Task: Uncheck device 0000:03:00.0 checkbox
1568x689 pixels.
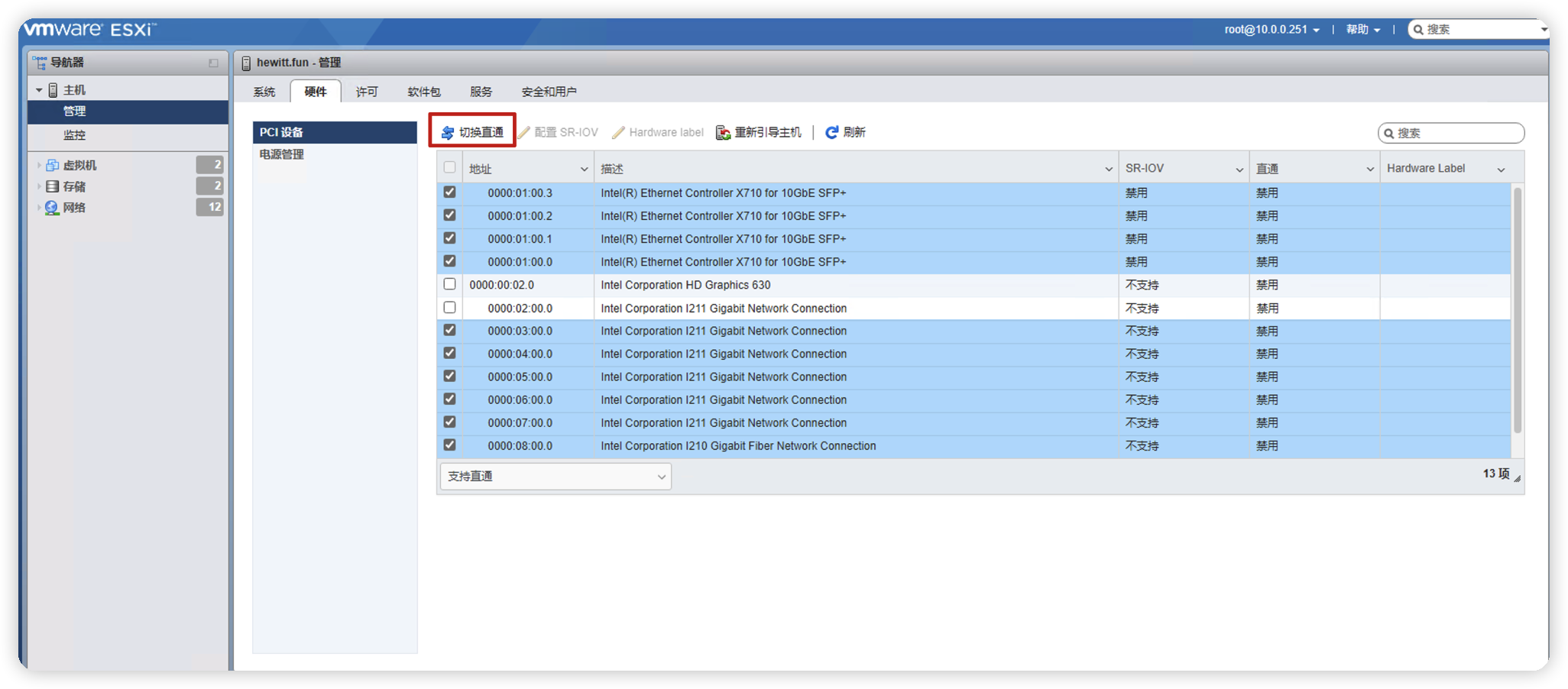Action: click(449, 330)
